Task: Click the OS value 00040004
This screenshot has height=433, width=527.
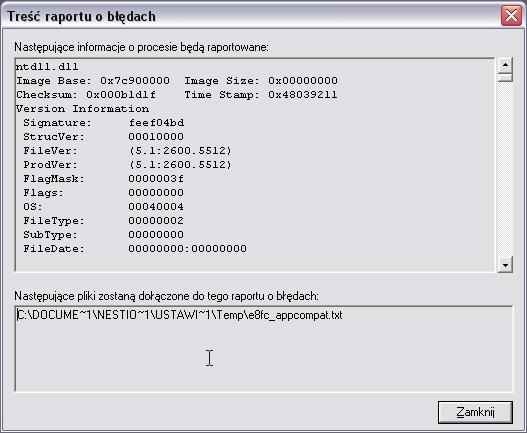Action: (x=156, y=207)
